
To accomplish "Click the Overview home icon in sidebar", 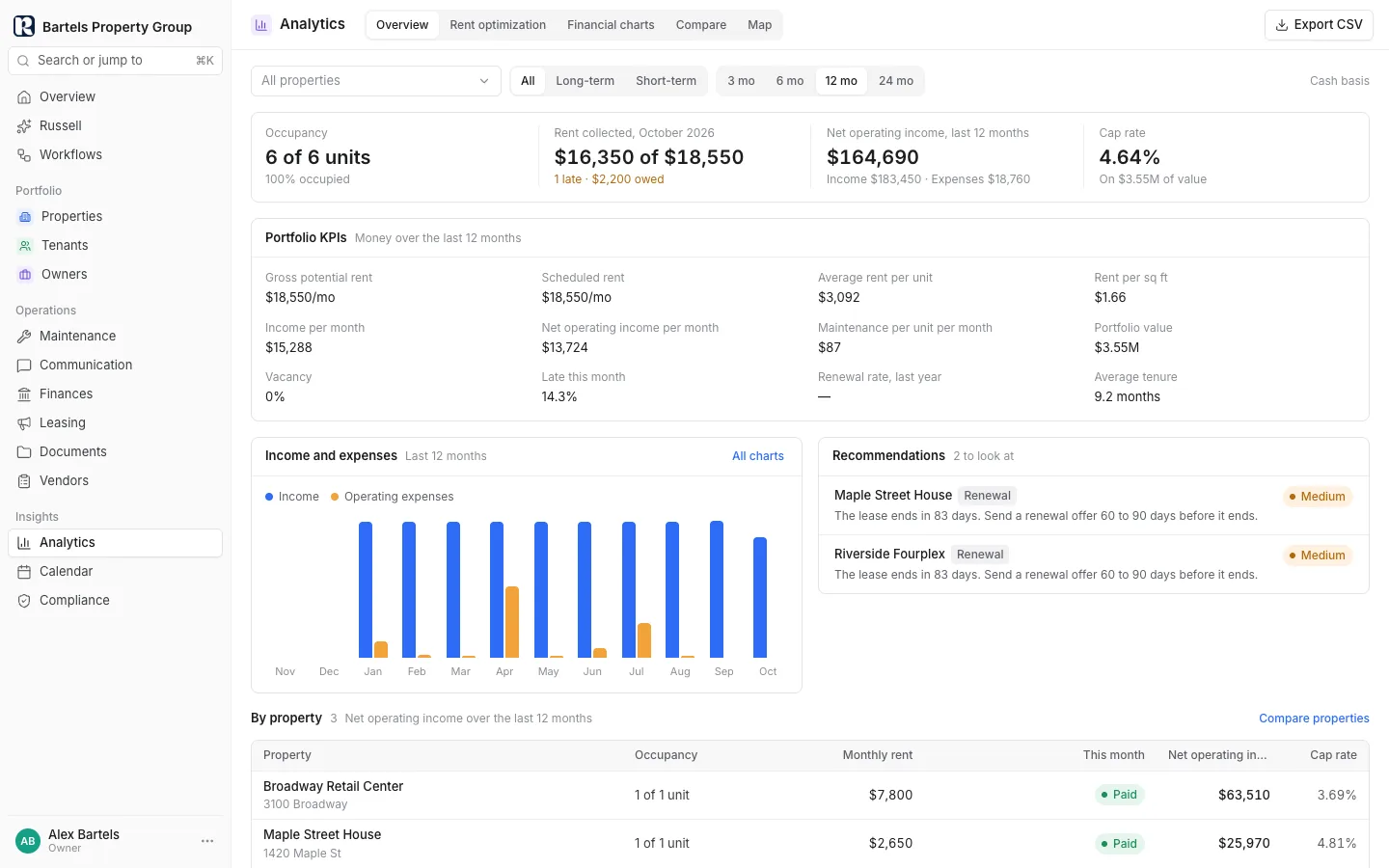I will coord(24,97).
